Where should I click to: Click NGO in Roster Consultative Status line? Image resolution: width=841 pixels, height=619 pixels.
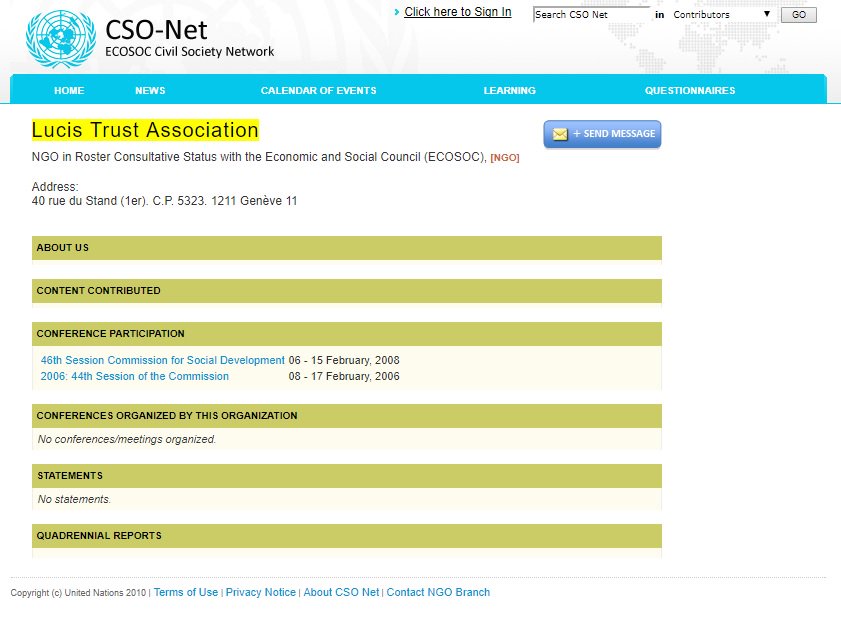(259, 157)
